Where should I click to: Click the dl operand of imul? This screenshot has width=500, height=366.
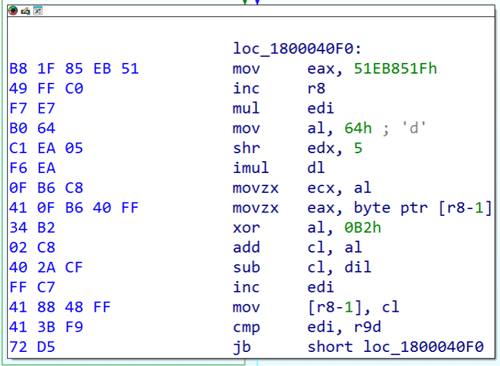(x=316, y=168)
